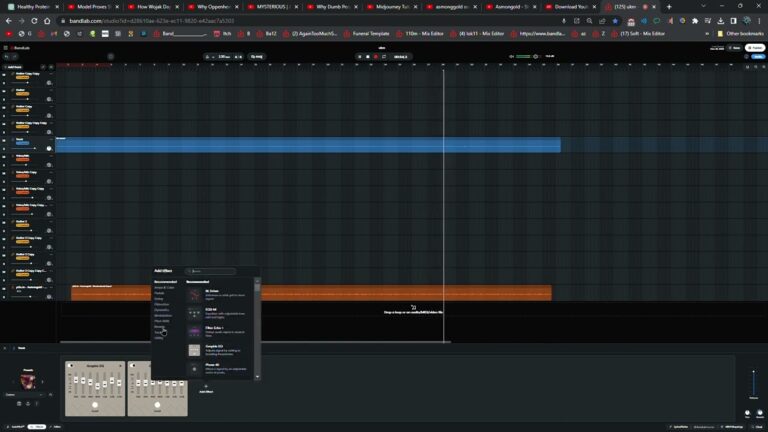Toggle first Graphic EQ power switch
The height and width of the screenshot is (432, 768).
click(71, 365)
